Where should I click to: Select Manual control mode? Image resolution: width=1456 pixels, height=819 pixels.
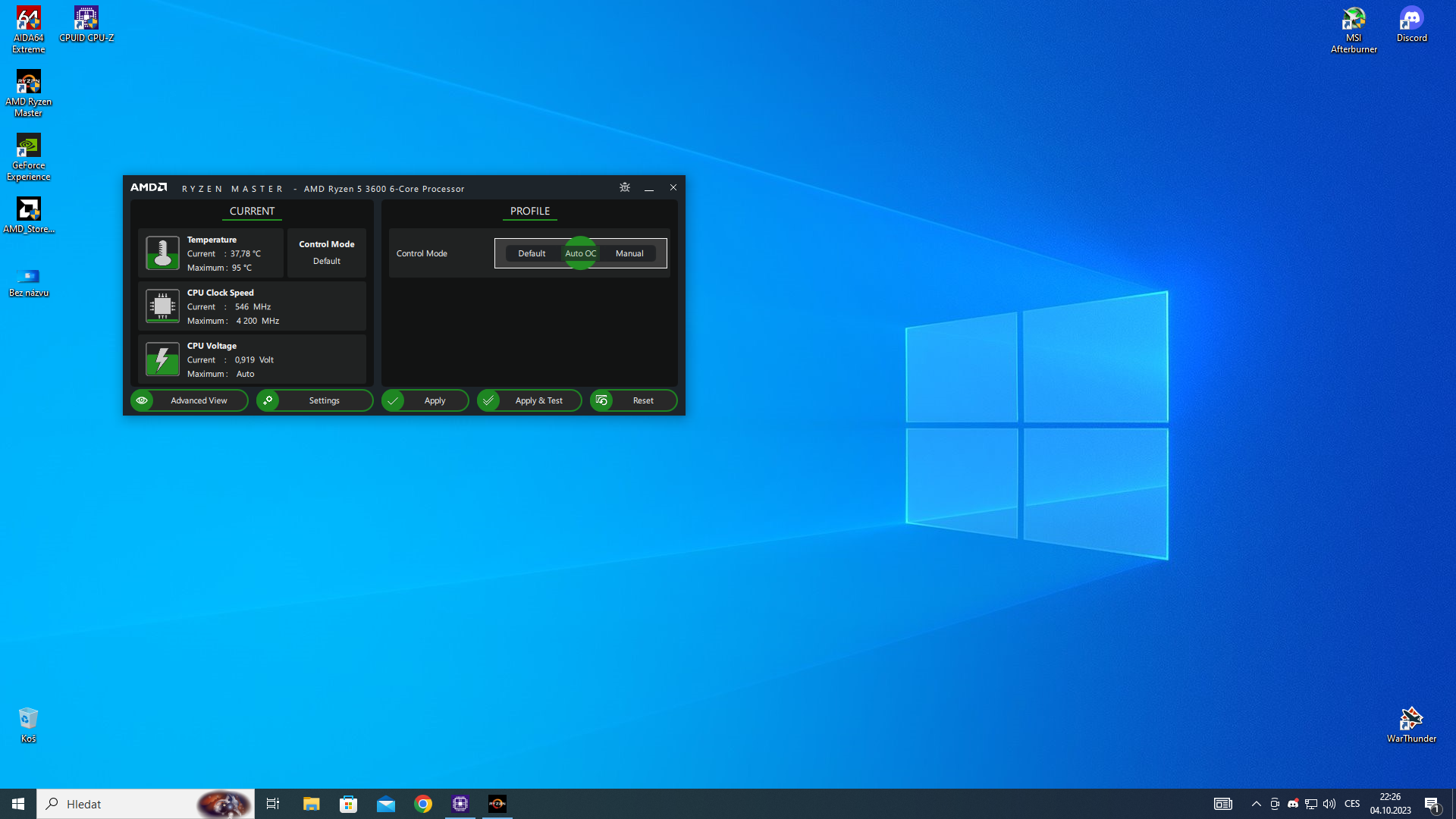[629, 253]
